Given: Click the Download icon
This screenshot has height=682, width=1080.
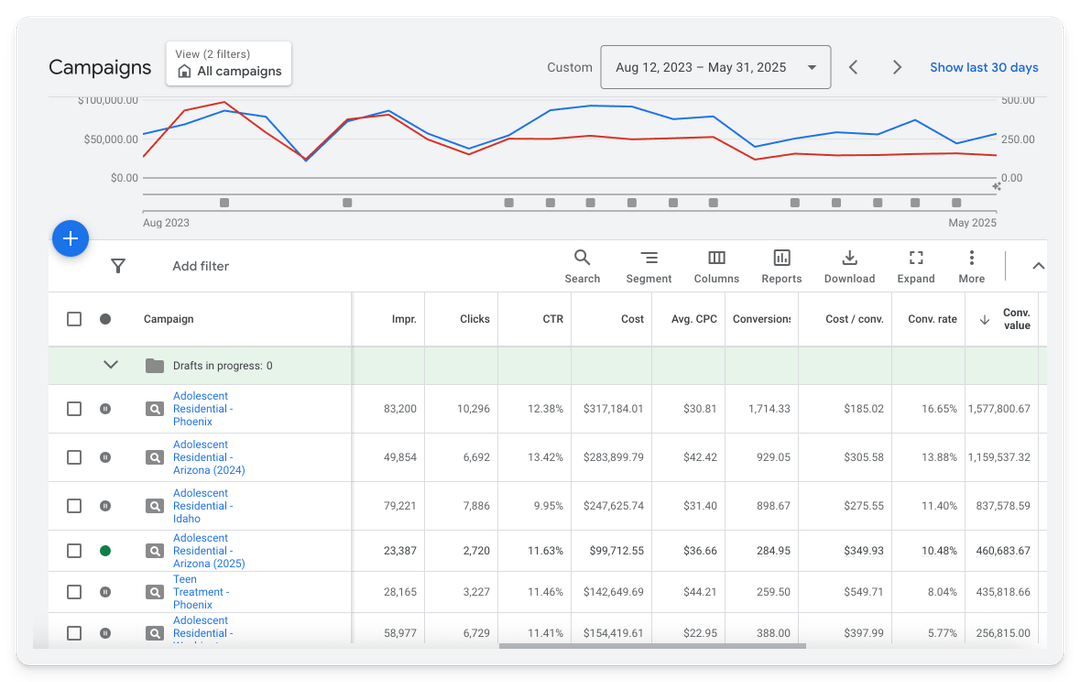Looking at the screenshot, I should point(849,258).
